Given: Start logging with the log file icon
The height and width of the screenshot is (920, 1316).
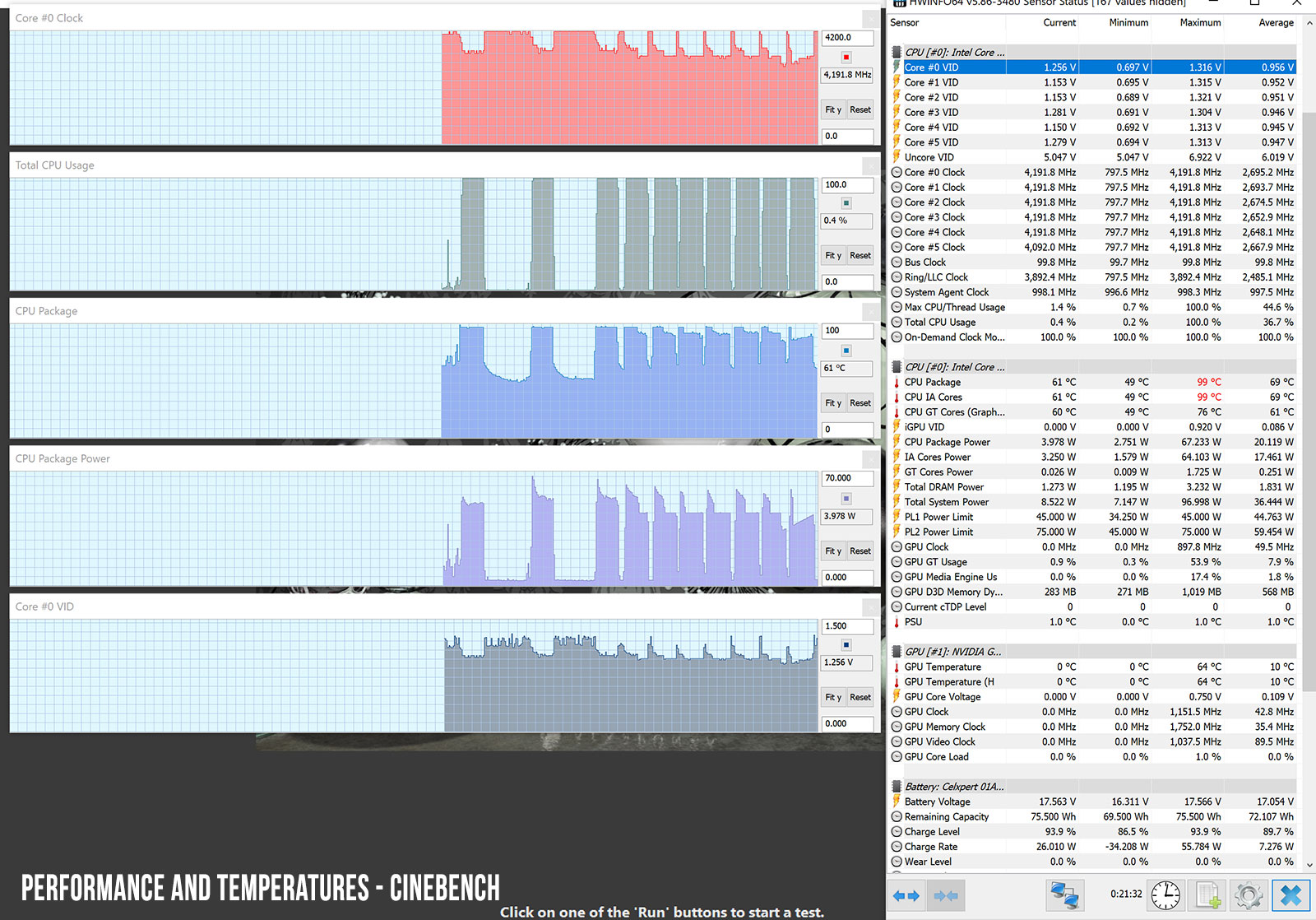Looking at the screenshot, I should coord(1207,895).
